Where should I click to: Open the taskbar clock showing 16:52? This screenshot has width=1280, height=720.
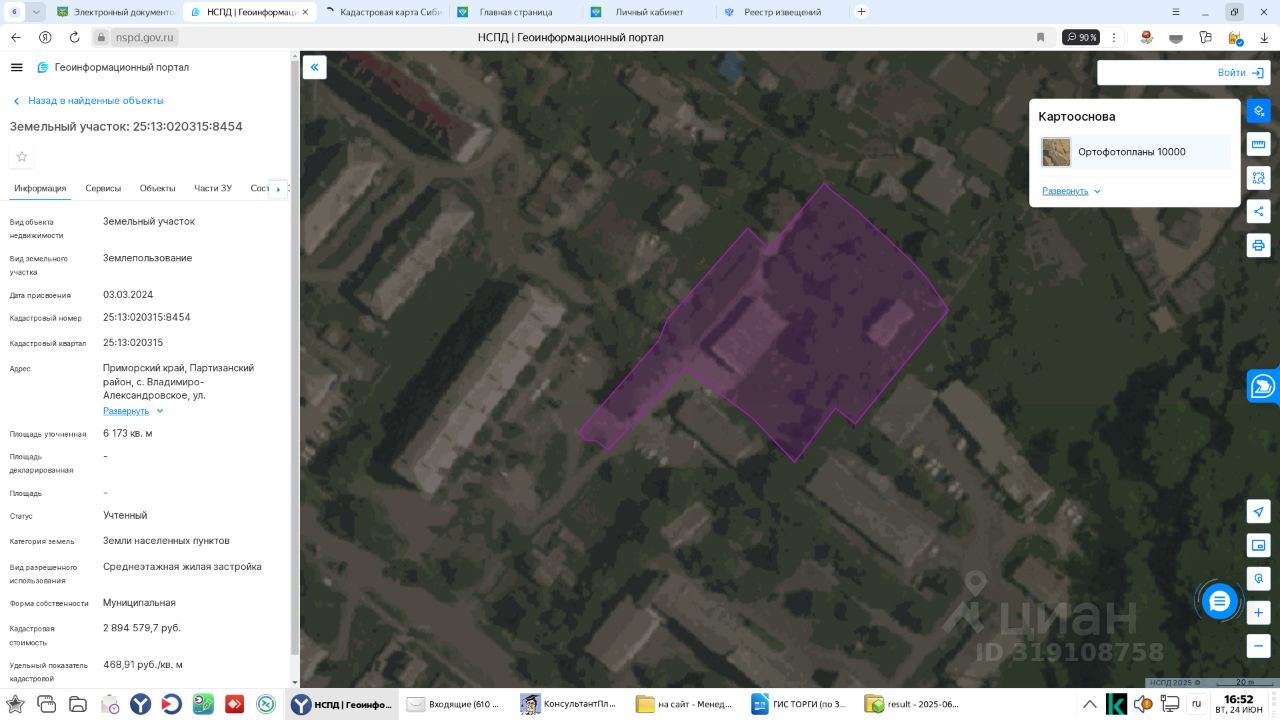click(x=1238, y=704)
